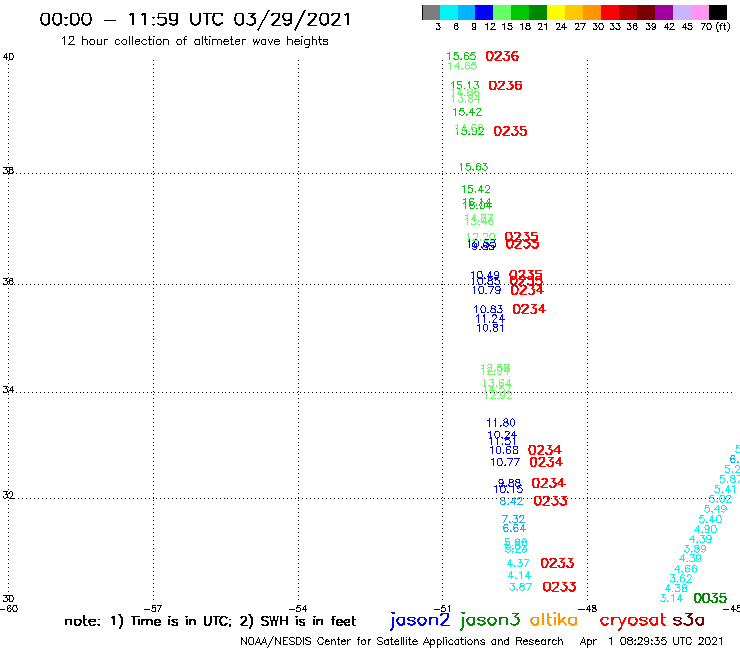Select the jason3 satellite label

490,620
